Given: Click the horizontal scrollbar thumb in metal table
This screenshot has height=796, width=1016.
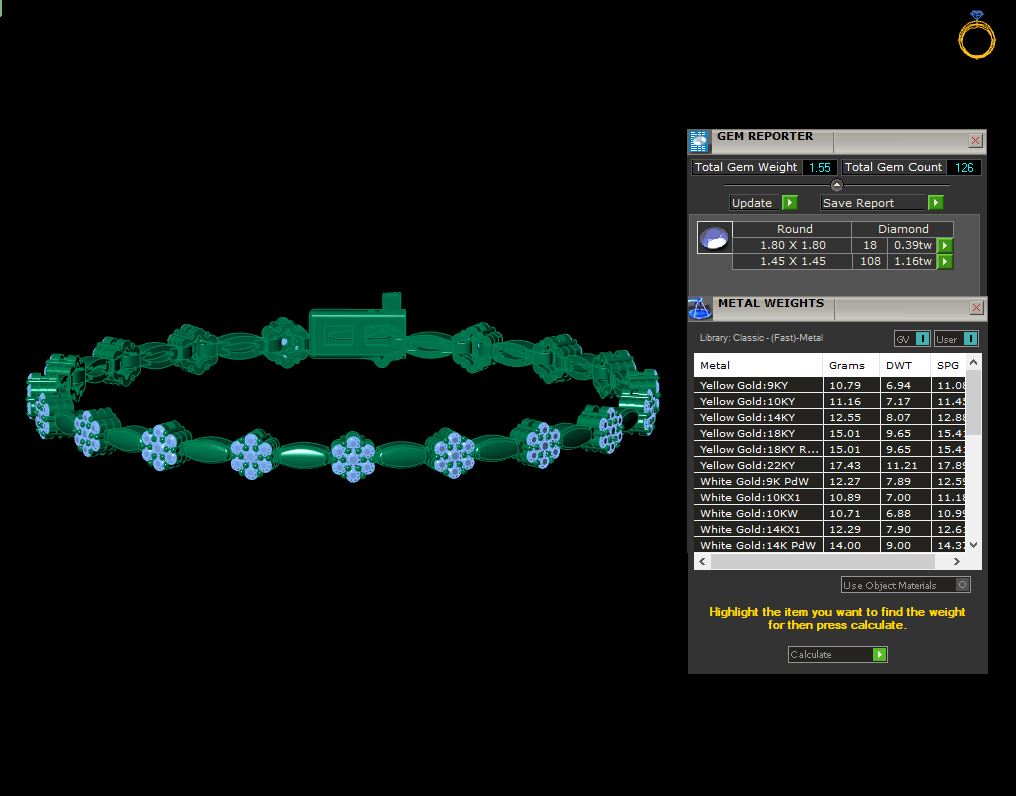Looking at the screenshot, I should 823,561.
